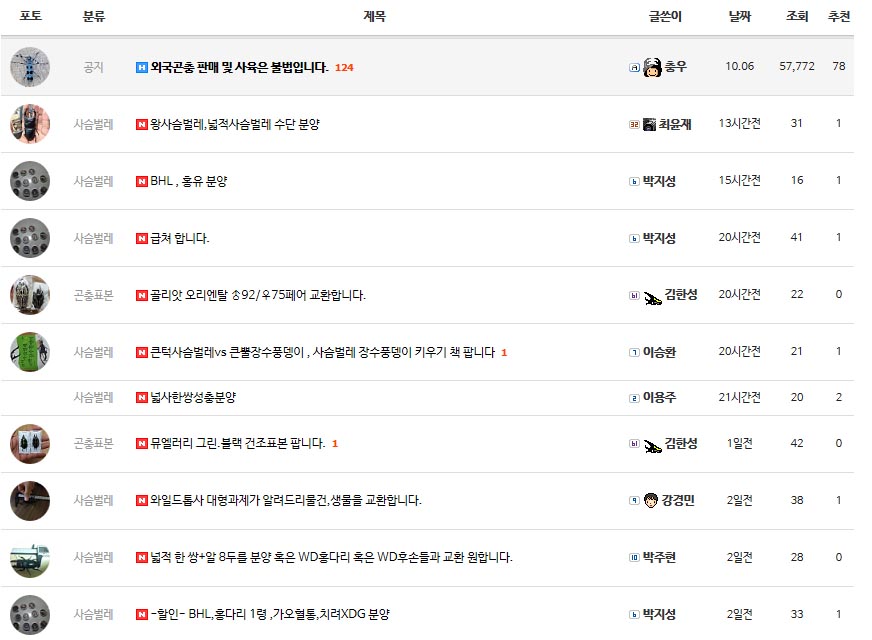872x640 pixels.
Task: Click the 124 comment count on notice
Action: 344,68
